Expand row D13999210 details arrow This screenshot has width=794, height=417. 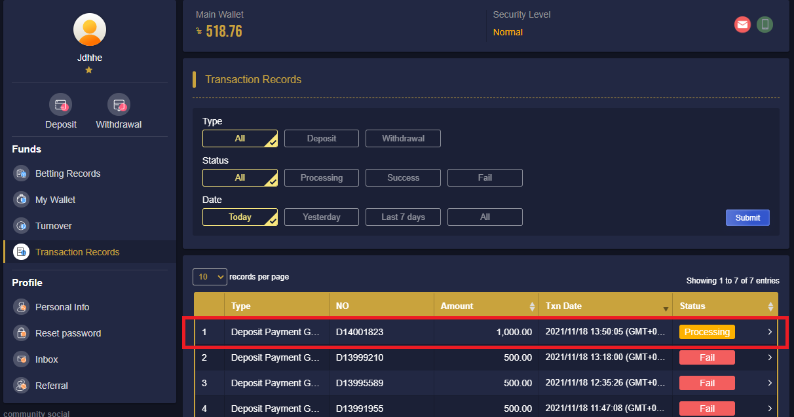click(x=770, y=357)
